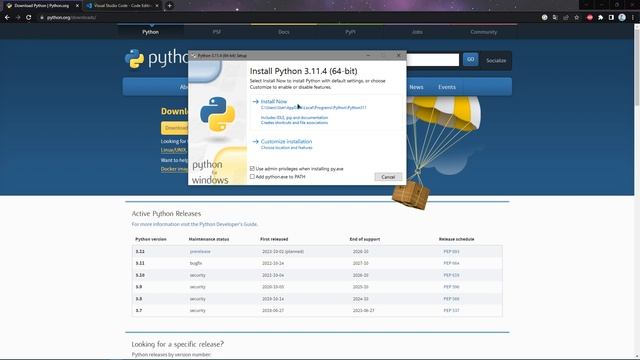Screen dimensions: 640x360
Task: Click browser back arrow
Action: (7, 18)
